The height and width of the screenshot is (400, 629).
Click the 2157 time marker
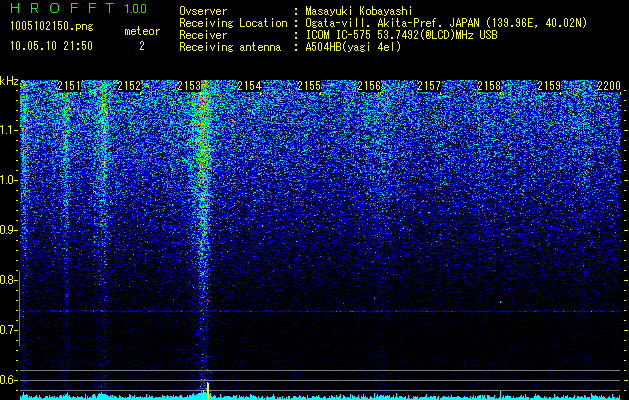click(429, 86)
